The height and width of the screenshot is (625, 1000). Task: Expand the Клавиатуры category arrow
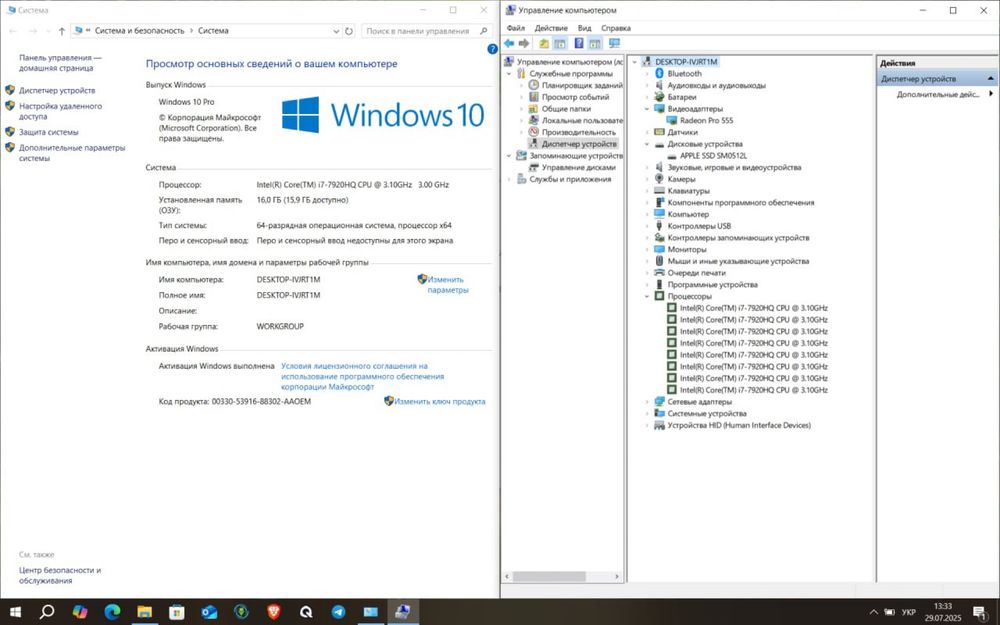pyautogui.click(x=647, y=191)
